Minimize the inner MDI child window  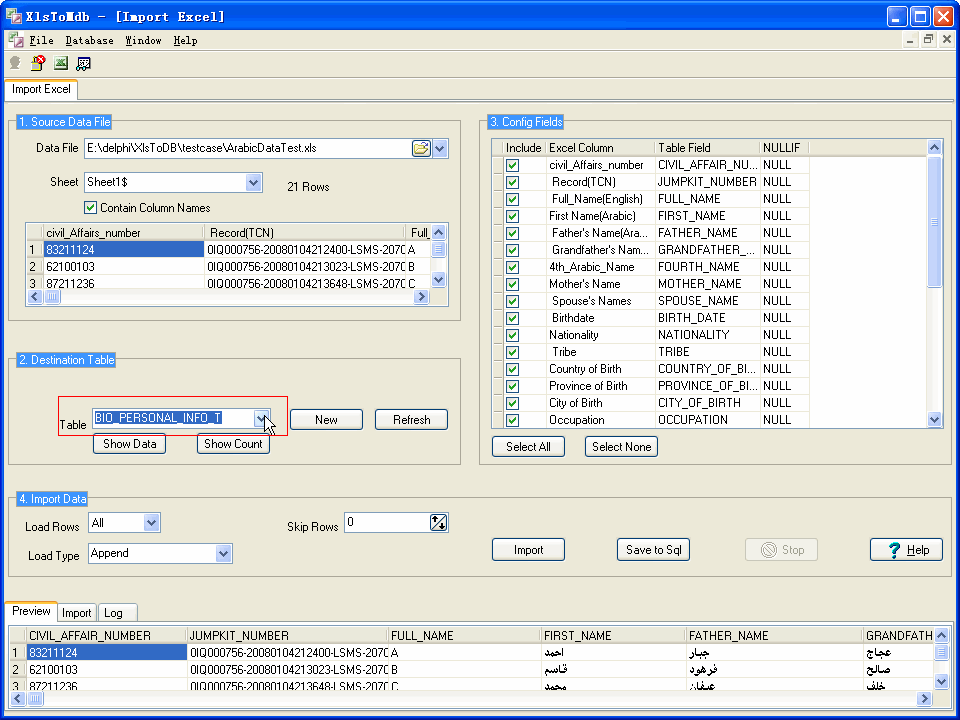coord(910,40)
